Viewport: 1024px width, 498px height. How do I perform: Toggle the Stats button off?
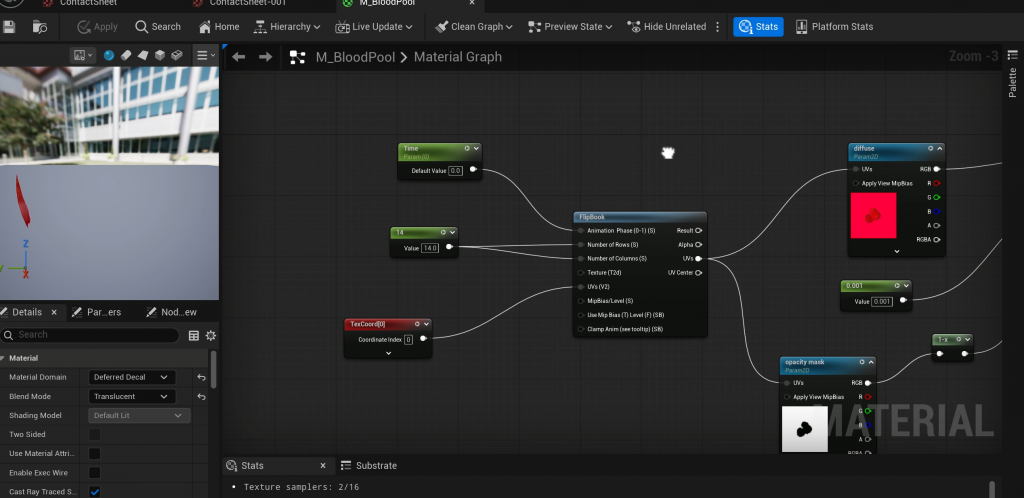(x=757, y=27)
